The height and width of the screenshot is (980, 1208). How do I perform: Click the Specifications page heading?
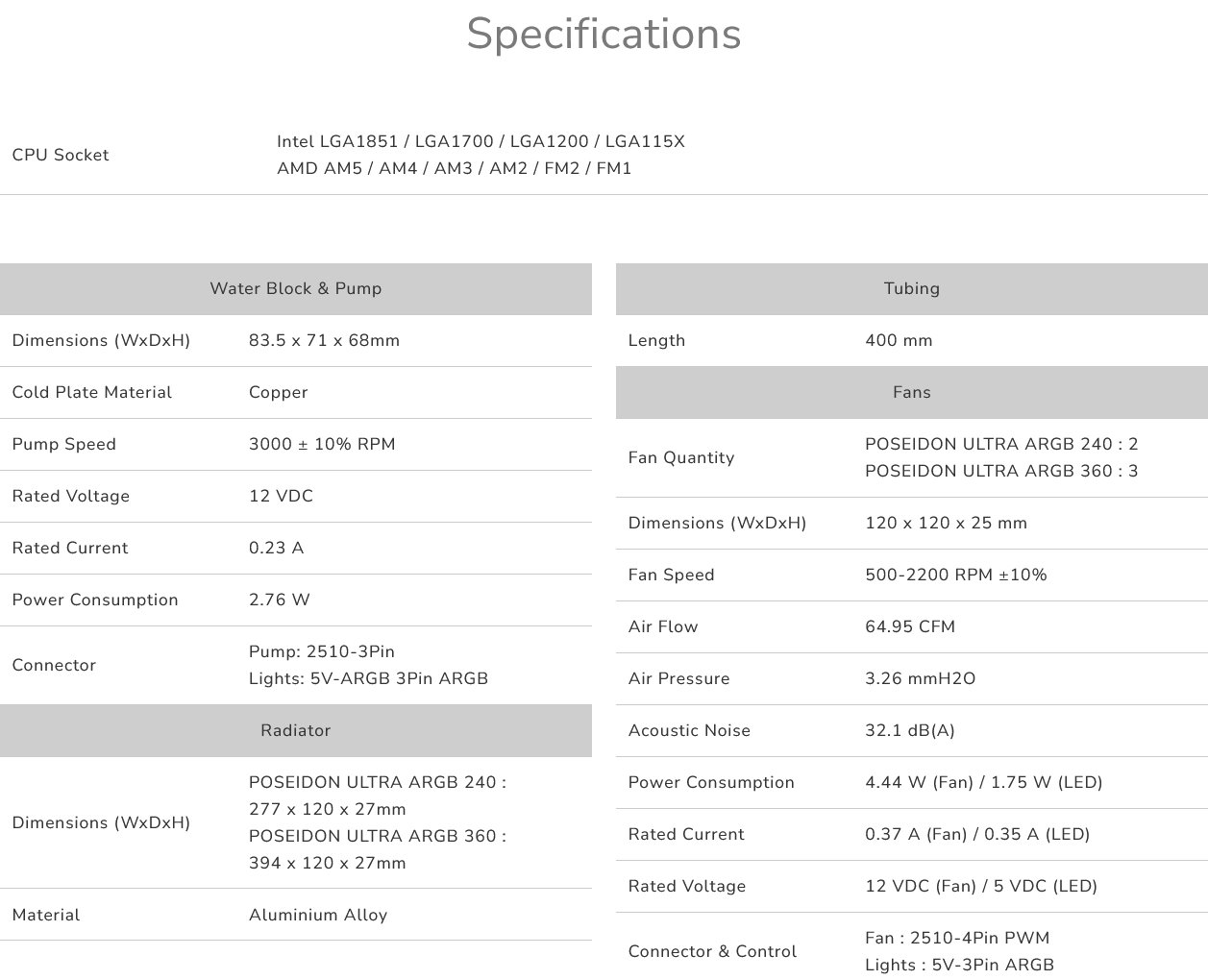[604, 35]
